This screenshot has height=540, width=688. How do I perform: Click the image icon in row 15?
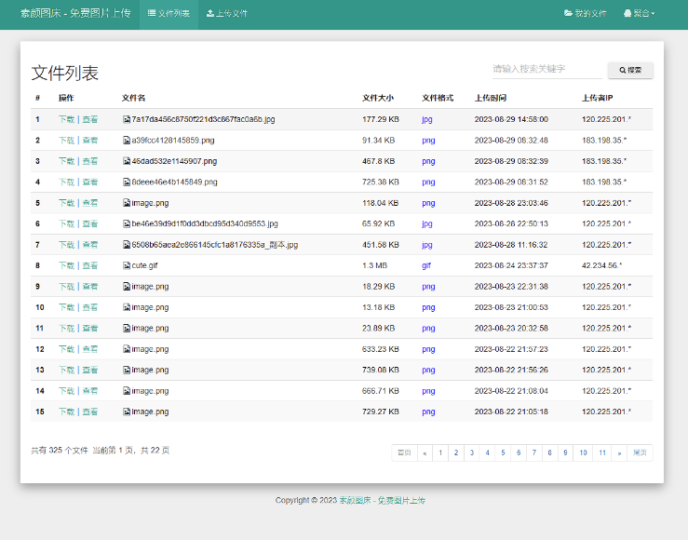pos(126,412)
